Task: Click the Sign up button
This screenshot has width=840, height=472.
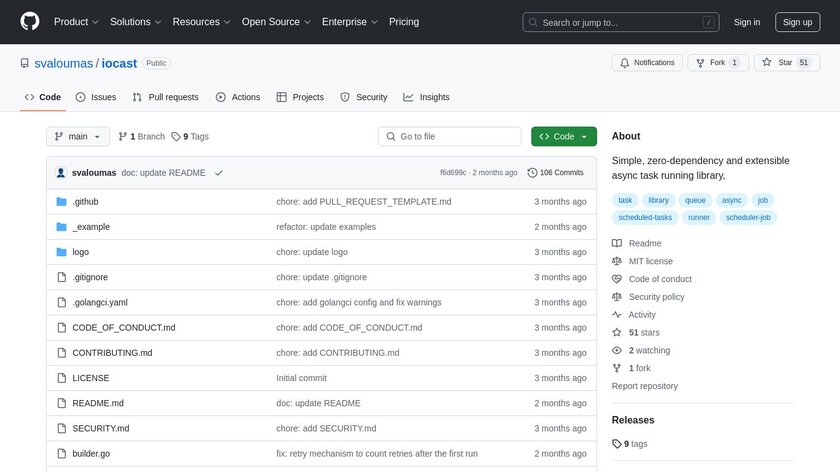Action: (x=797, y=22)
